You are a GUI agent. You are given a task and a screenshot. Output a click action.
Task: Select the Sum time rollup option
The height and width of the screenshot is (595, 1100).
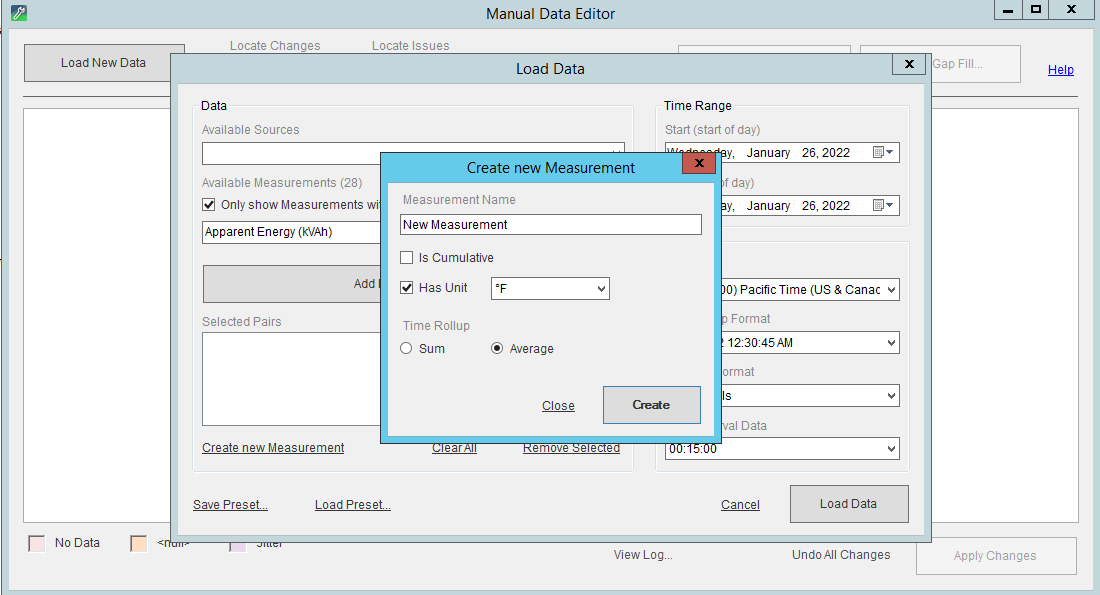coord(406,349)
